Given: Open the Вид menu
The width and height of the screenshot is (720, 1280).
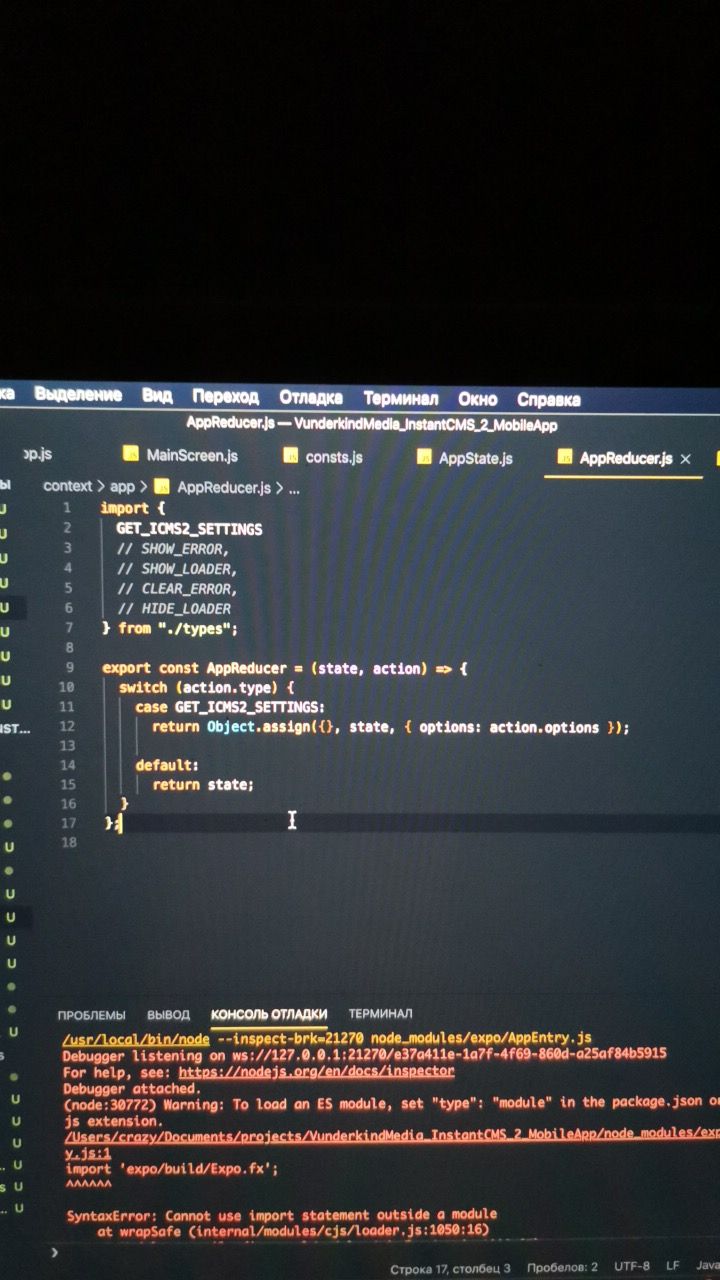Looking at the screenshot, I should point(157,395).
